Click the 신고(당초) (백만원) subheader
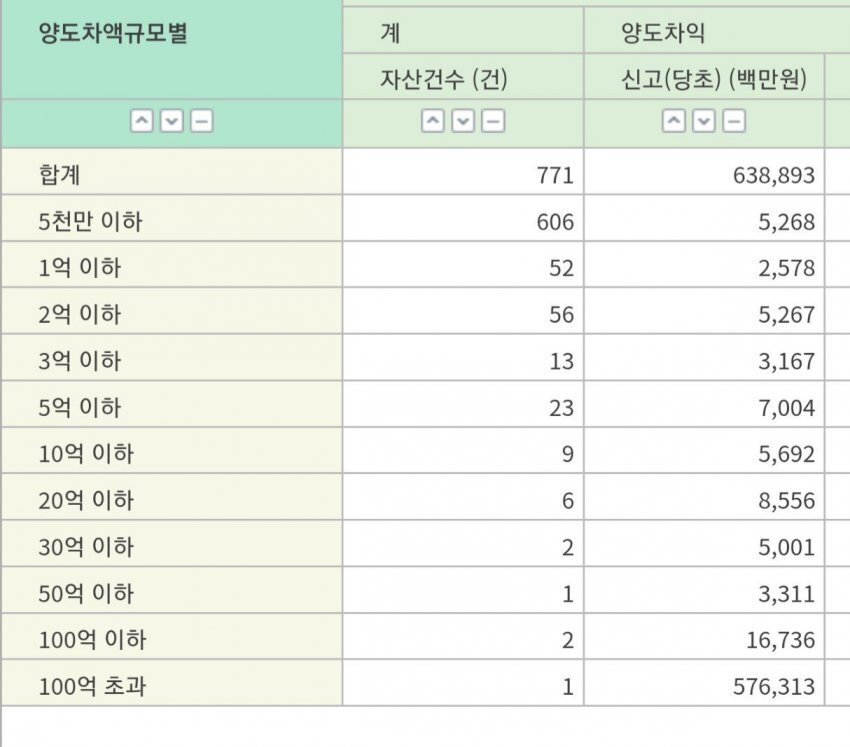850x747 pixels. [x=713, y=79]
